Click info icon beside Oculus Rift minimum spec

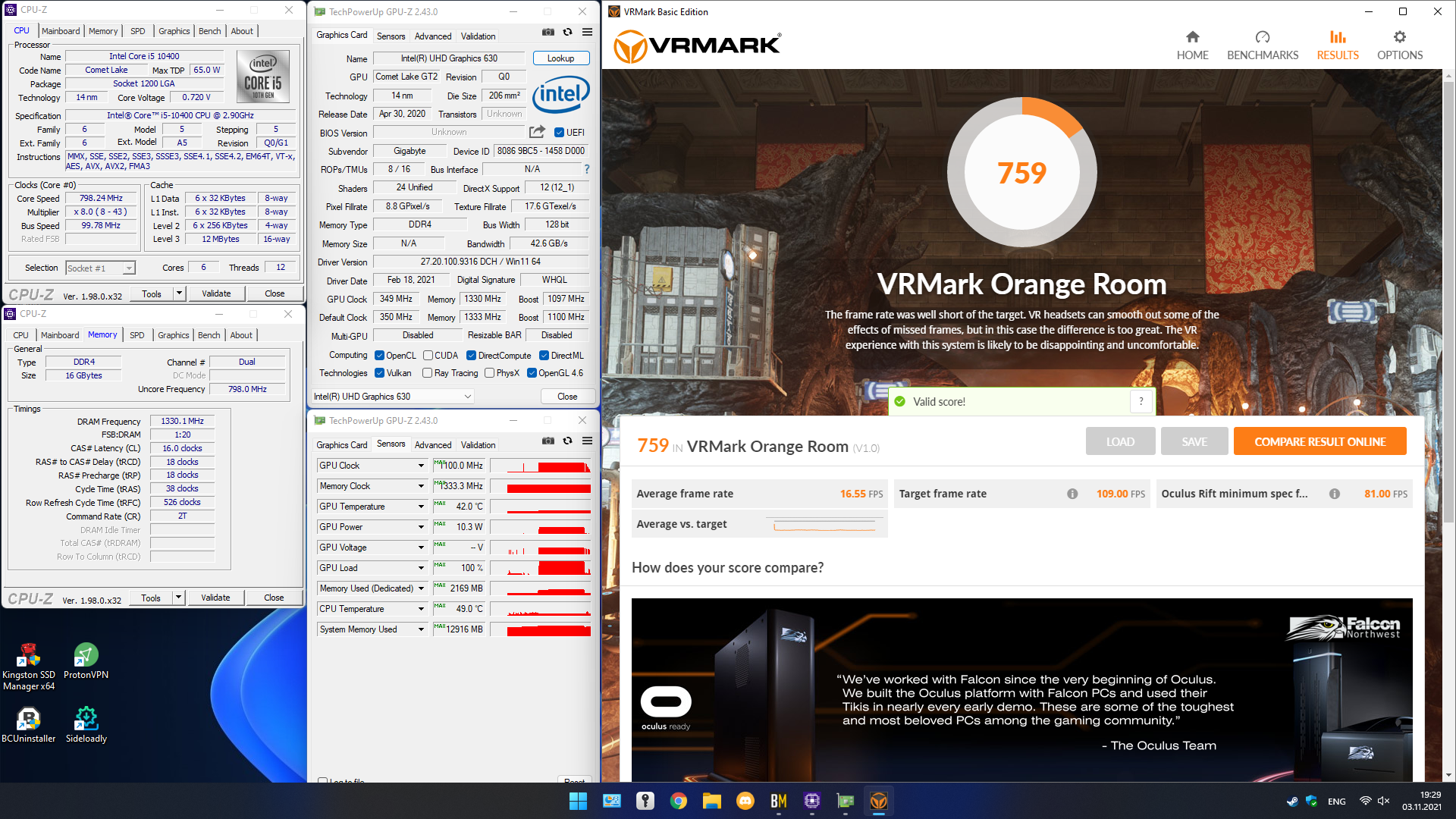[x=1335, y=494]
